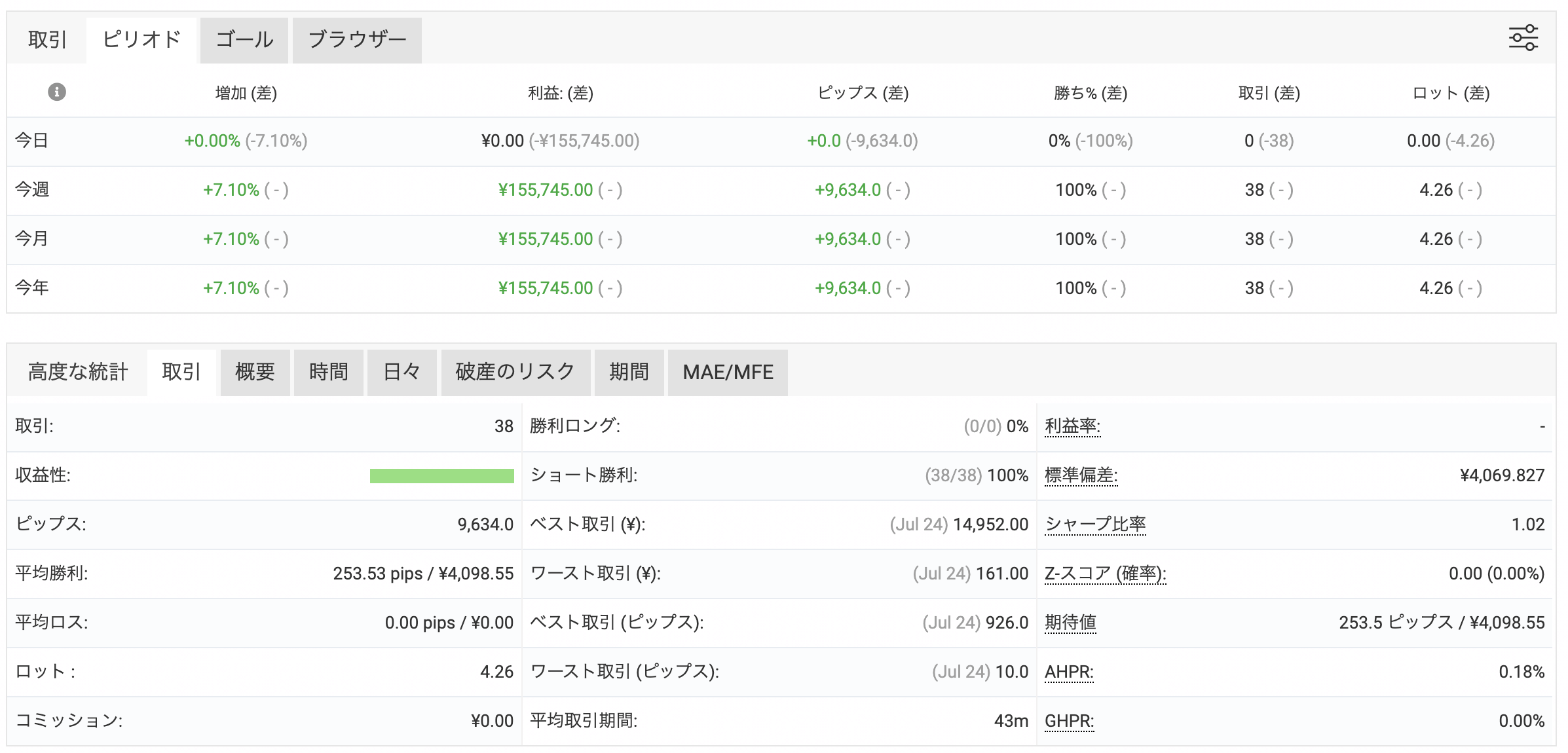This screenshot has height=753, width=1568.
Task: Switch to the 概要 statistics tab
Action: click(255, 372)
